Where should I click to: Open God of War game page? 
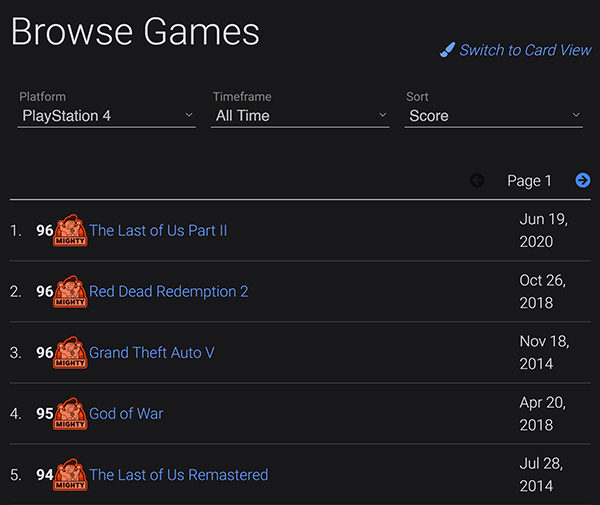(126, 414)
